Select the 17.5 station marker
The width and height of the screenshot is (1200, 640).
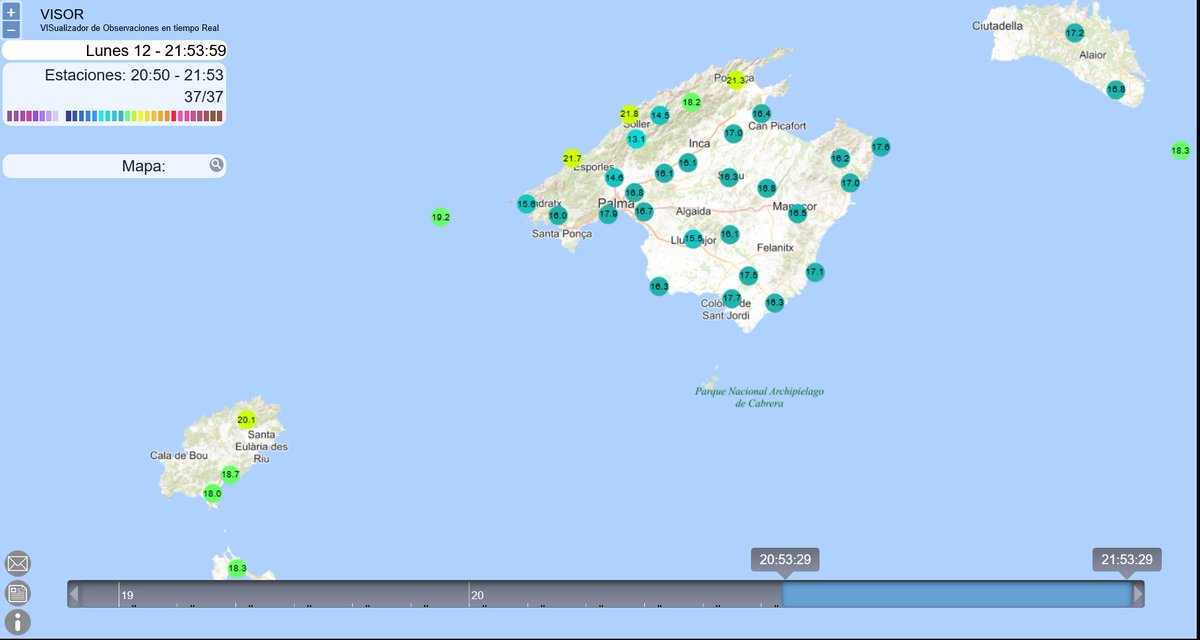click(749, 275)
